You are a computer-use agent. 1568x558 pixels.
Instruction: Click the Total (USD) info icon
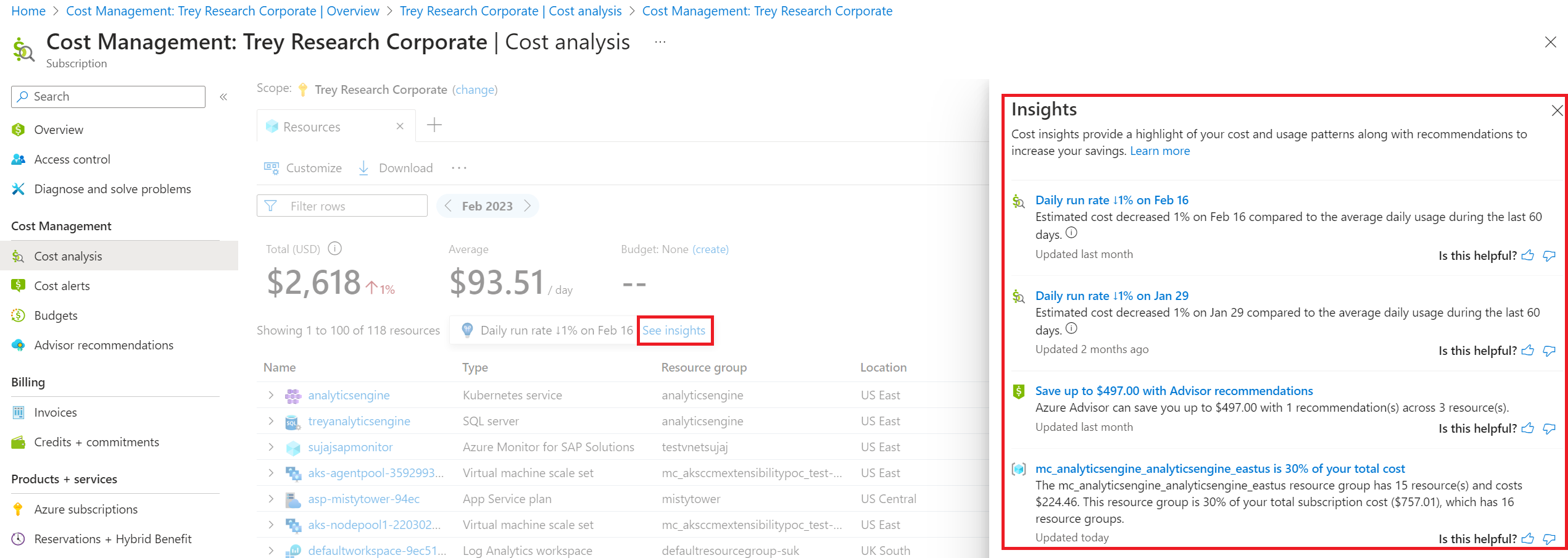pos(334,249)
